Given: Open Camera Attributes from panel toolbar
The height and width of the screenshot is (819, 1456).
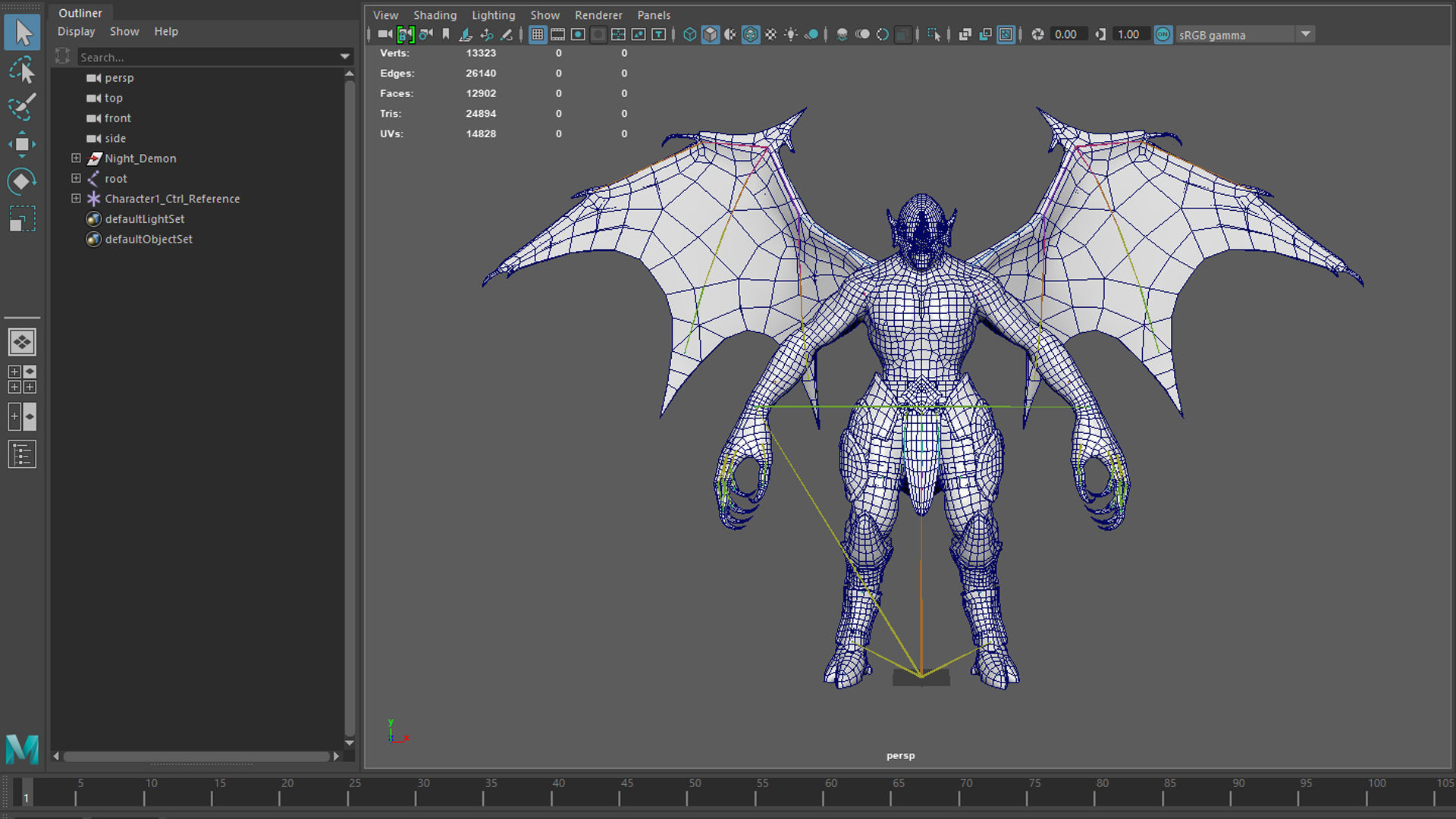Looking at the screenshot, I should pos(426,34).
